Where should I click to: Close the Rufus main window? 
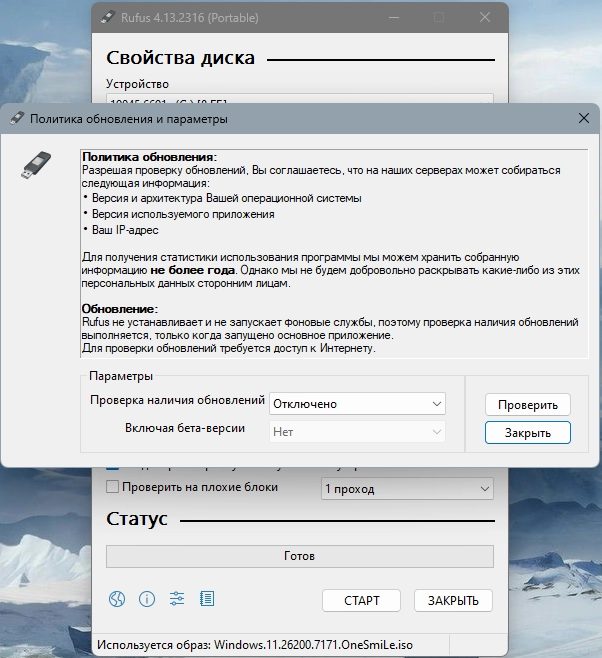click(485, 17)
